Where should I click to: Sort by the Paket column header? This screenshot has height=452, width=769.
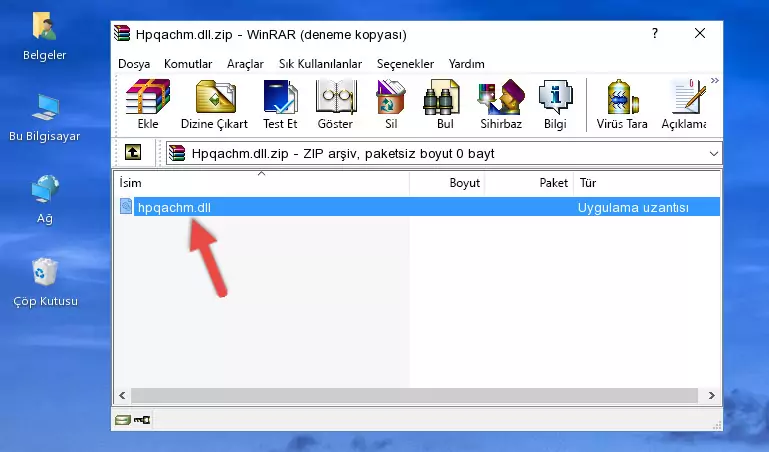(529, 183)
